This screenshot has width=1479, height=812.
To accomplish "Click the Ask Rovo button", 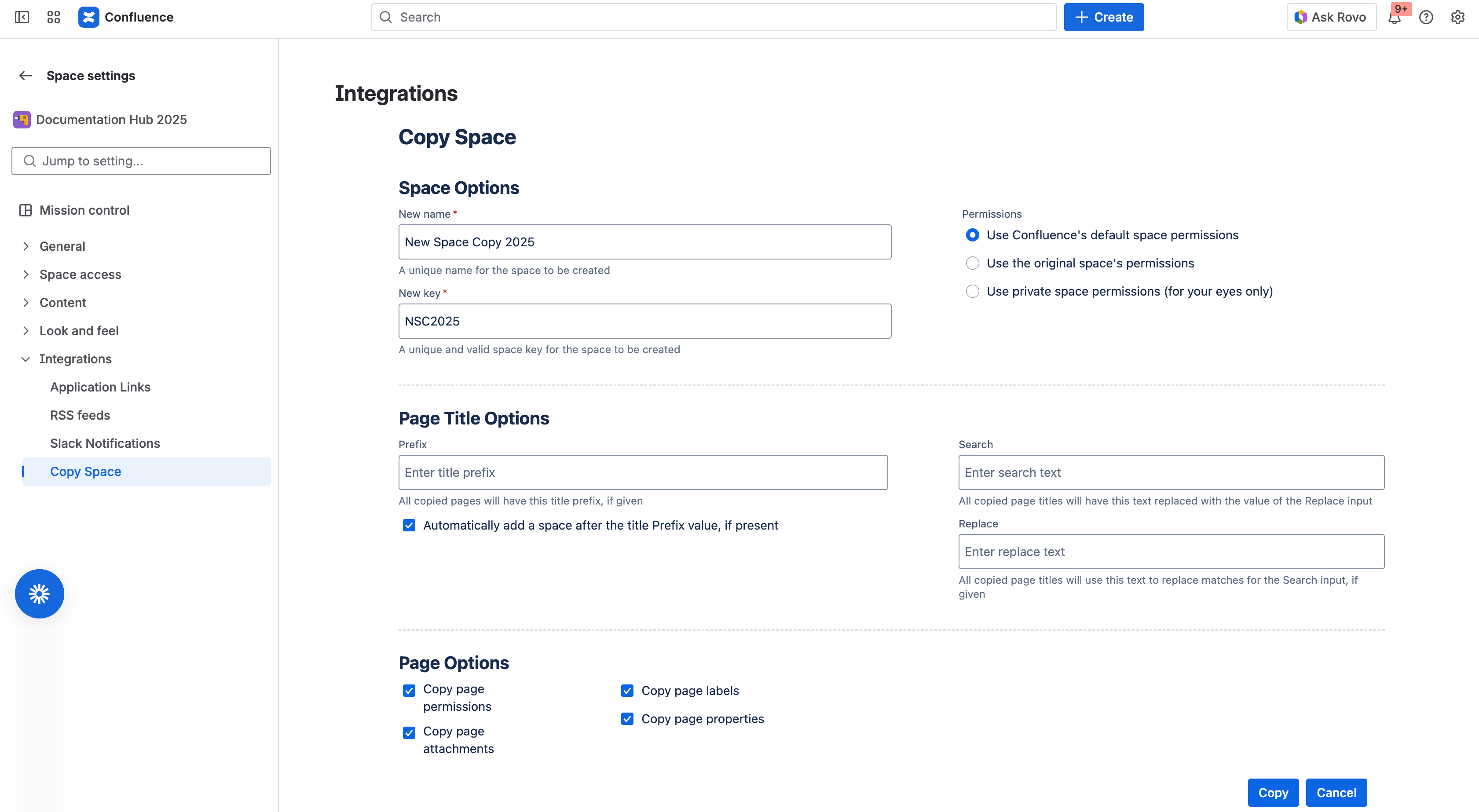I will pyautogui.click(x=1331, y=17).
